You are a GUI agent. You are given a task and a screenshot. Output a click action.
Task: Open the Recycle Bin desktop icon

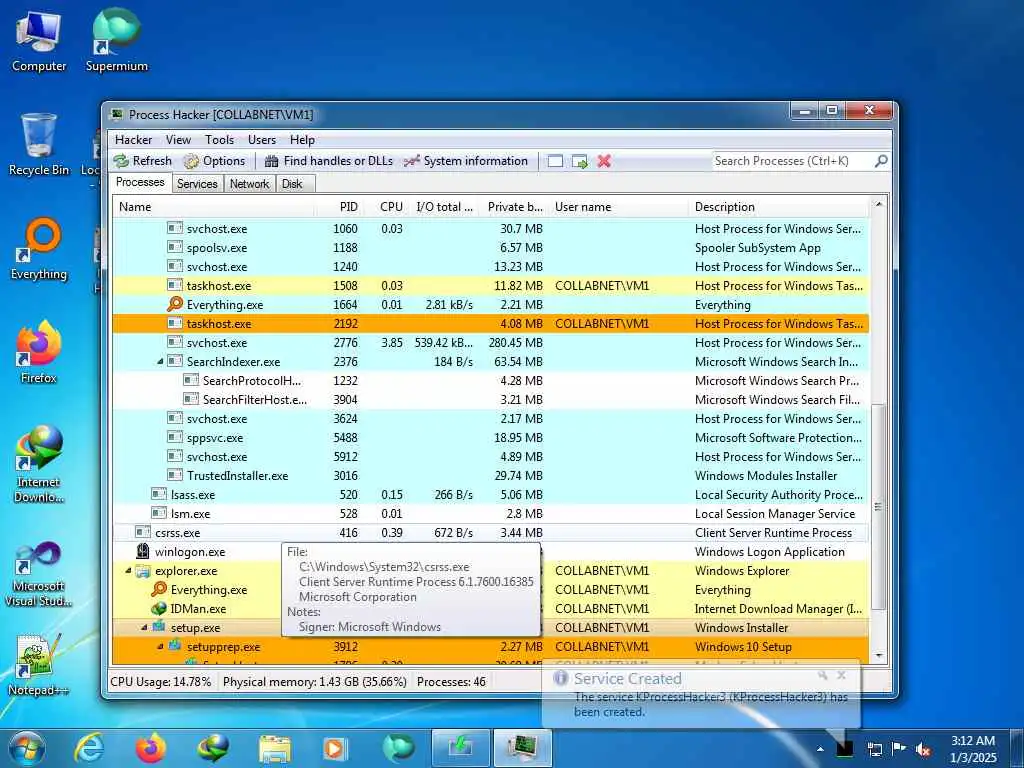coord(39,145)
